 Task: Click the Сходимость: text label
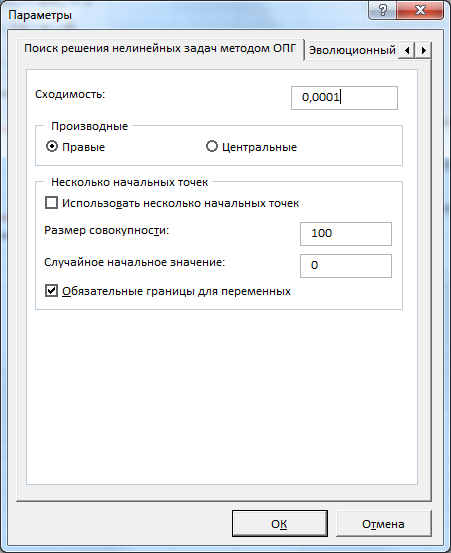(70, 94)
